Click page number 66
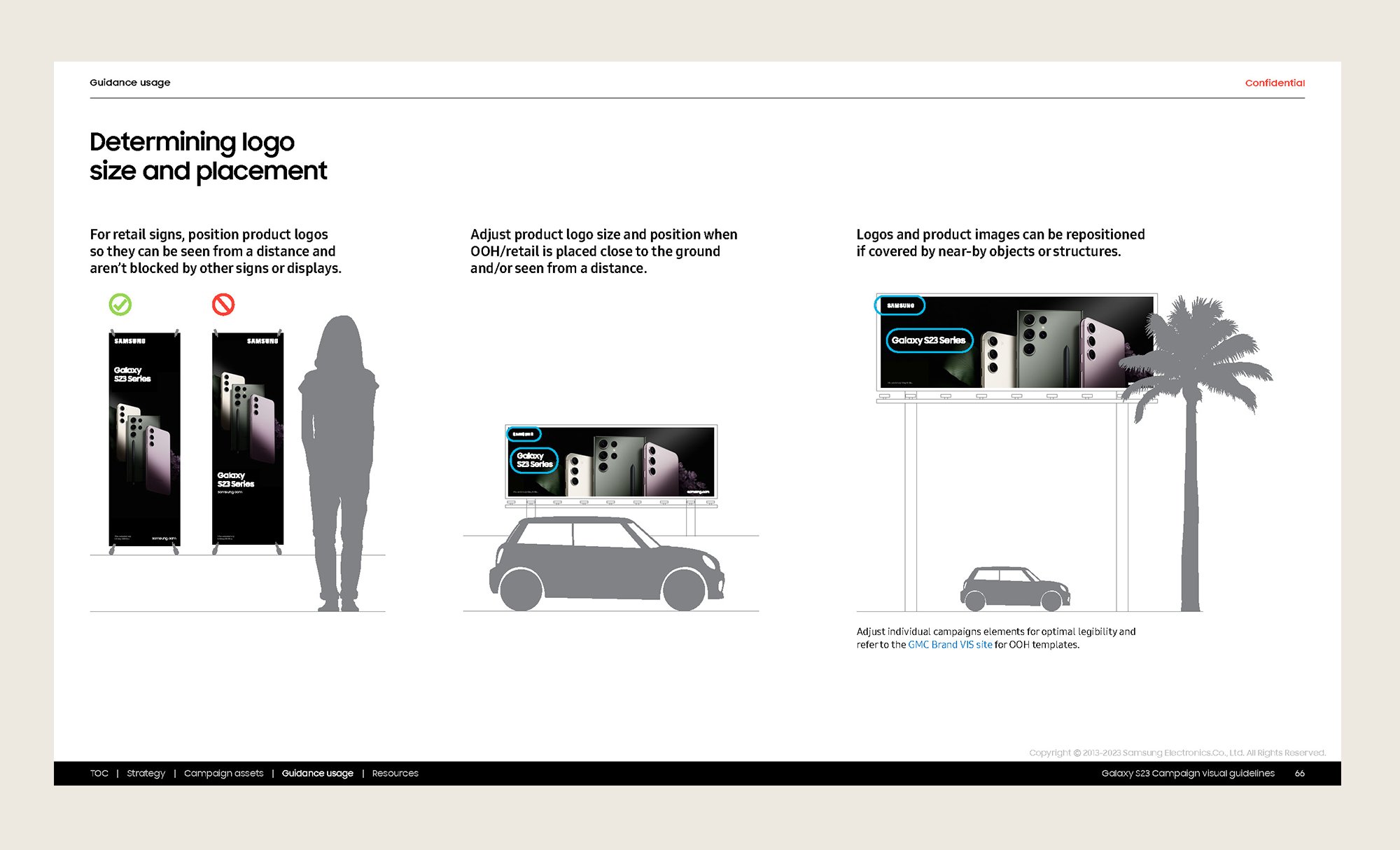The height and width of the screenshot is (850, 1400). [1299, 773]
